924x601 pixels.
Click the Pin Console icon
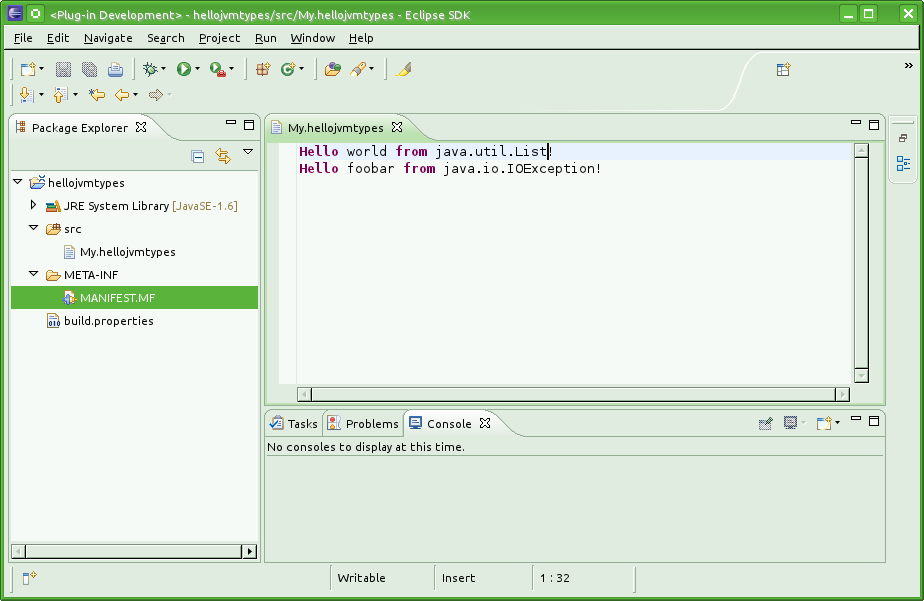[x=766, y=423]
